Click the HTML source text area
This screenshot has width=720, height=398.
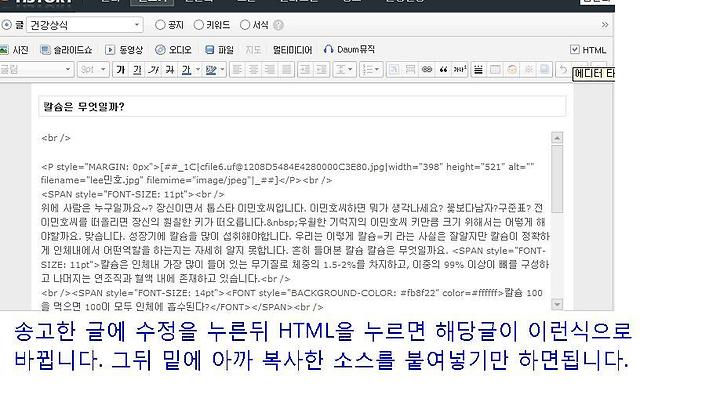tap(295, 221)
